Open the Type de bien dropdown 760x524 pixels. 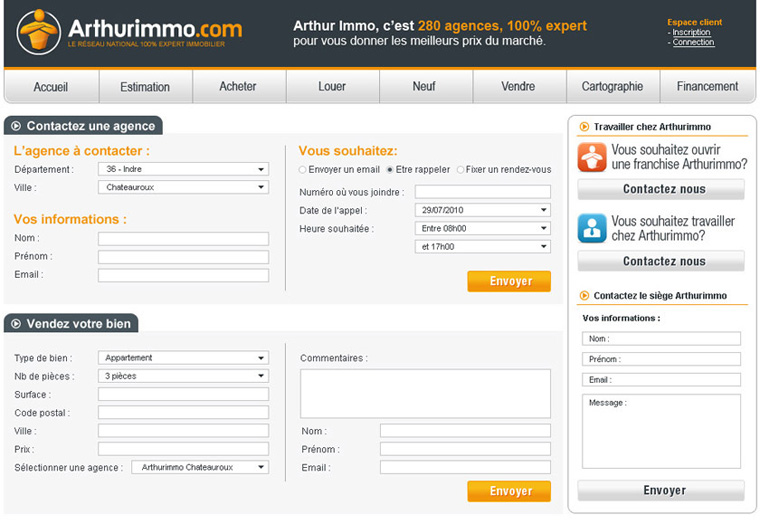coord(184,358)
